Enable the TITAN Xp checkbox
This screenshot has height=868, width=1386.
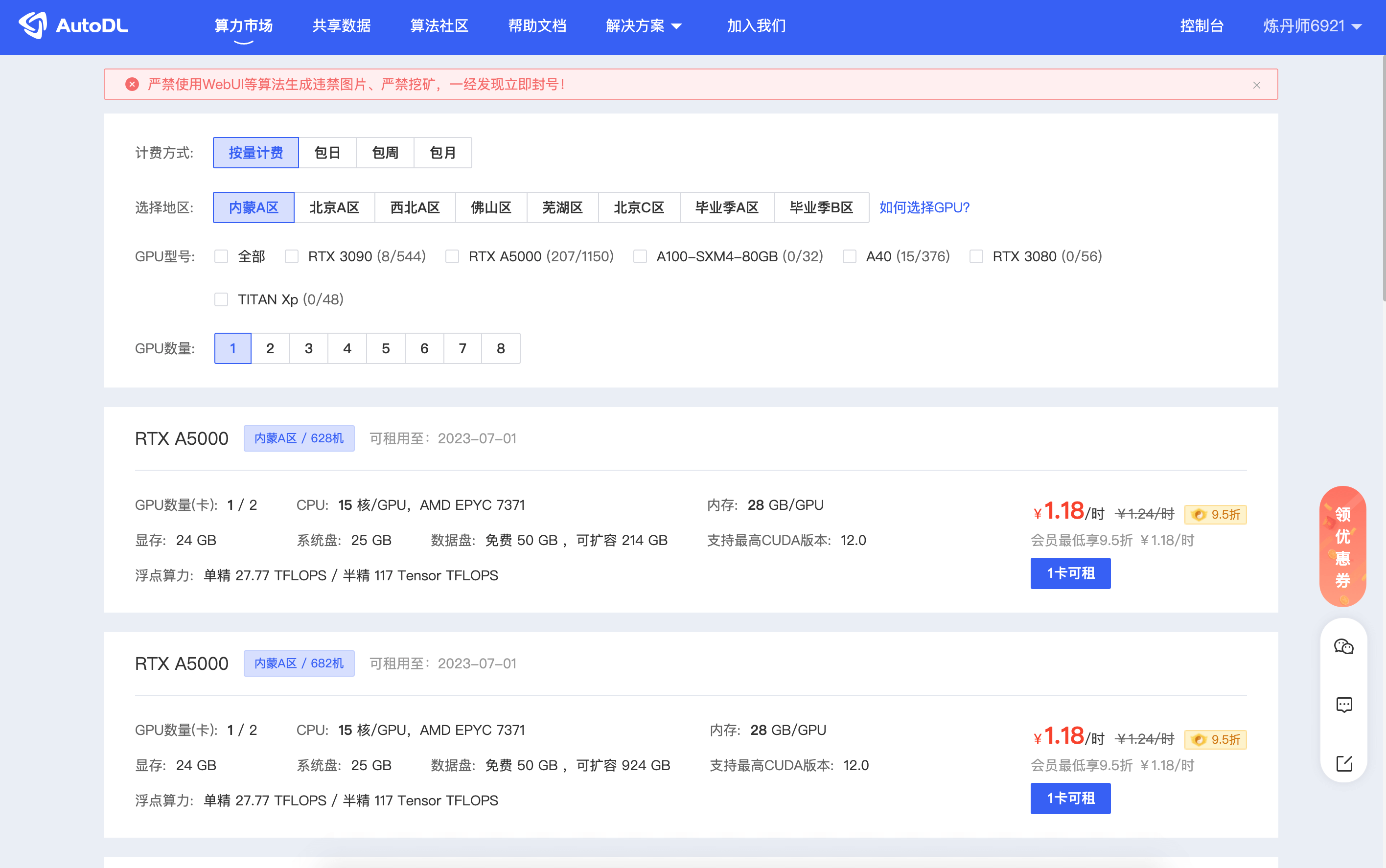coord(221,299)
